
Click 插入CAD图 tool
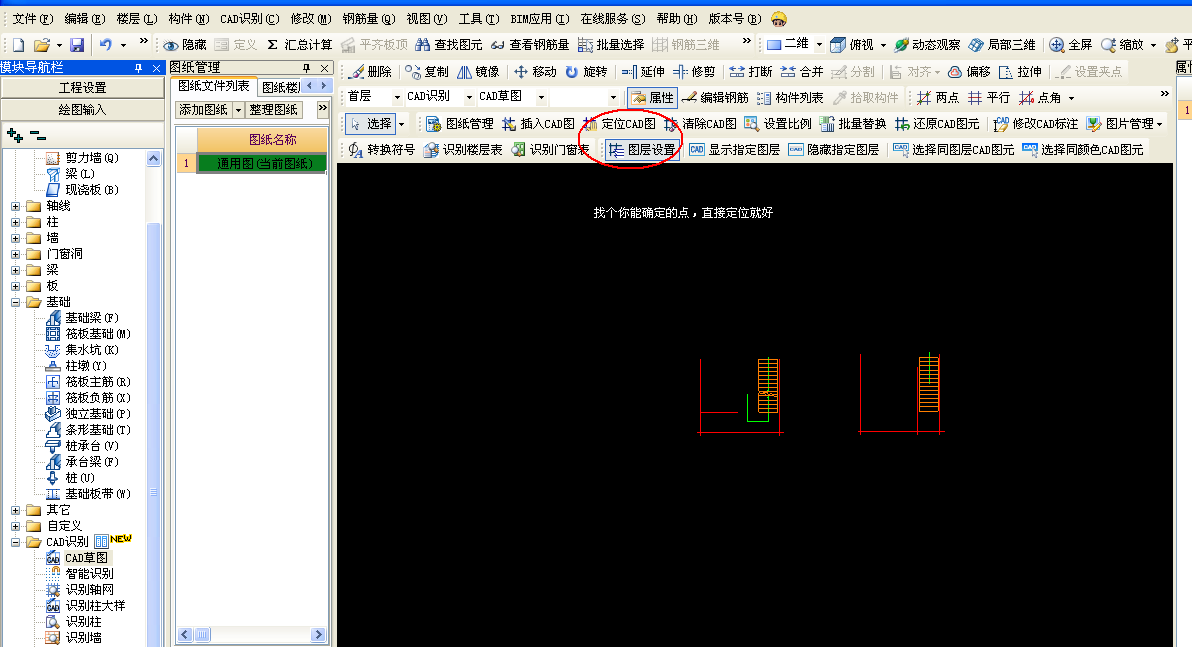coord(538,123)
